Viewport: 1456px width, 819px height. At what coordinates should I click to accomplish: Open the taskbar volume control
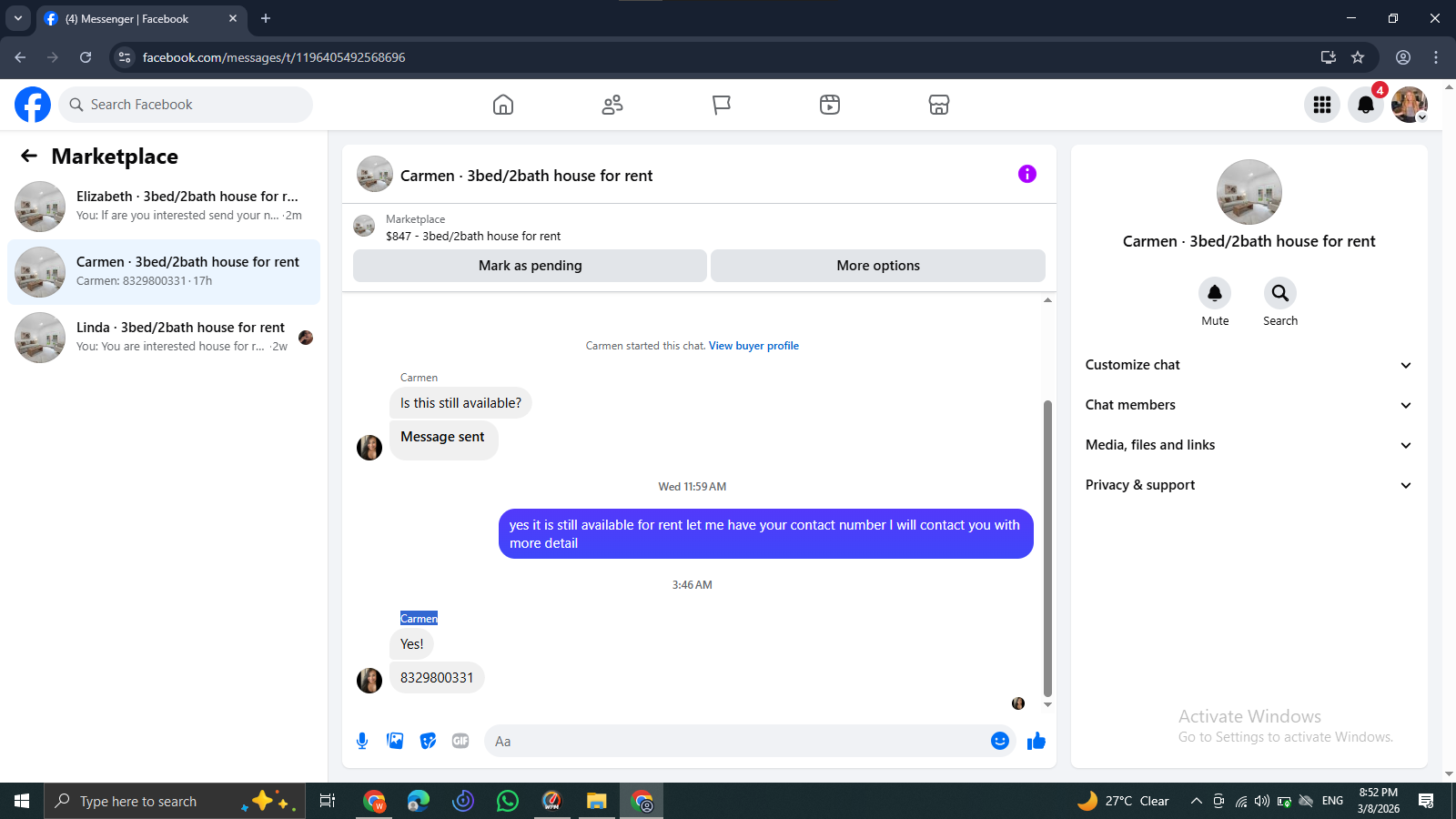point(1262,801)
